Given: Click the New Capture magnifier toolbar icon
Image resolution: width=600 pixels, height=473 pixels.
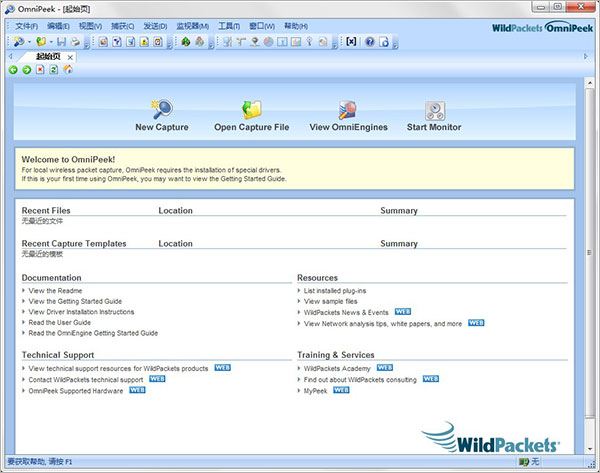Looking at the screenshot, I should point(19,41).
